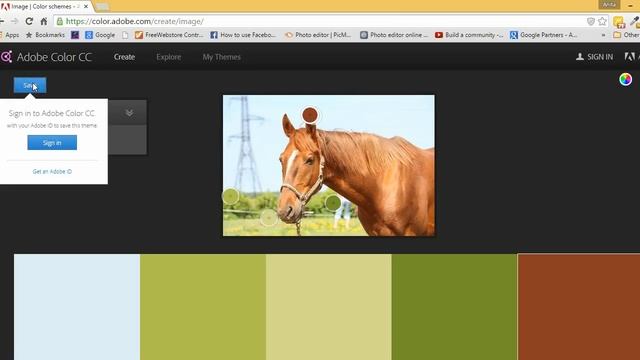The width and height of the screenshot is (640, 360).
Task: Expand the double-chevron color mood dropdown
Action: (x=129, y=113)
